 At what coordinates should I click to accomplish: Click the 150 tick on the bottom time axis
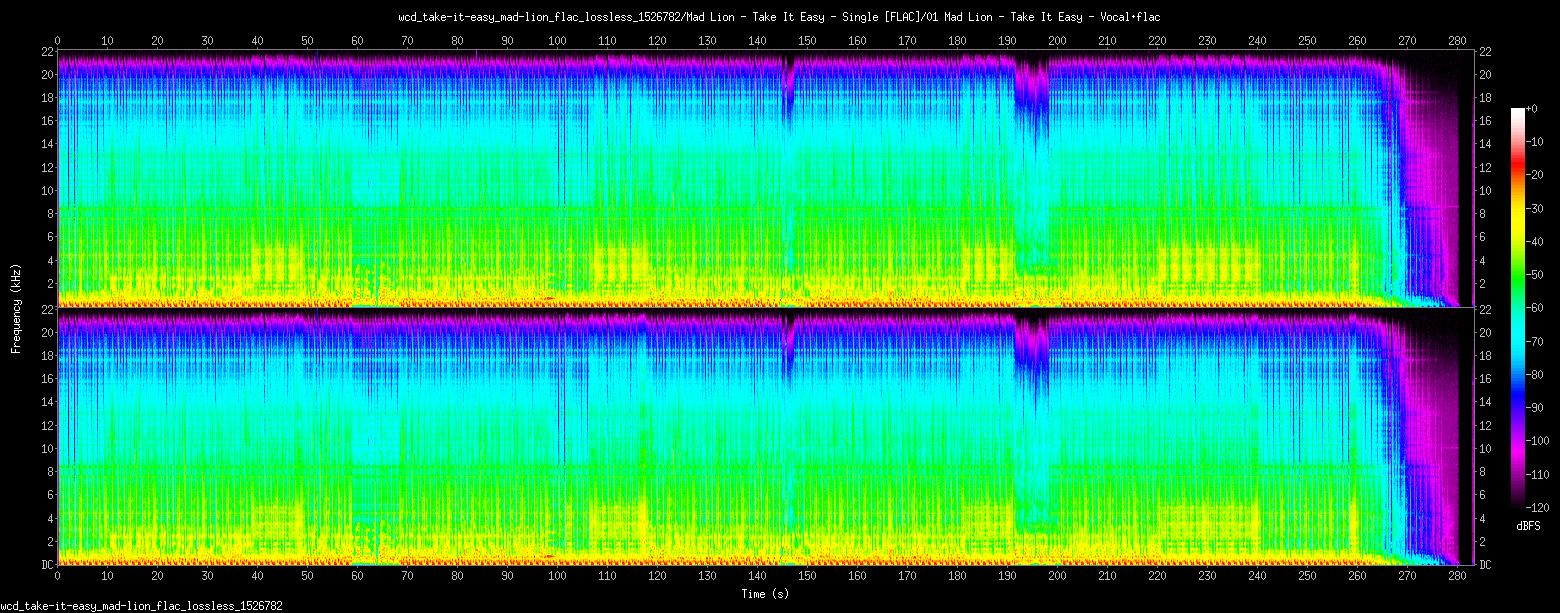point(807,577)
